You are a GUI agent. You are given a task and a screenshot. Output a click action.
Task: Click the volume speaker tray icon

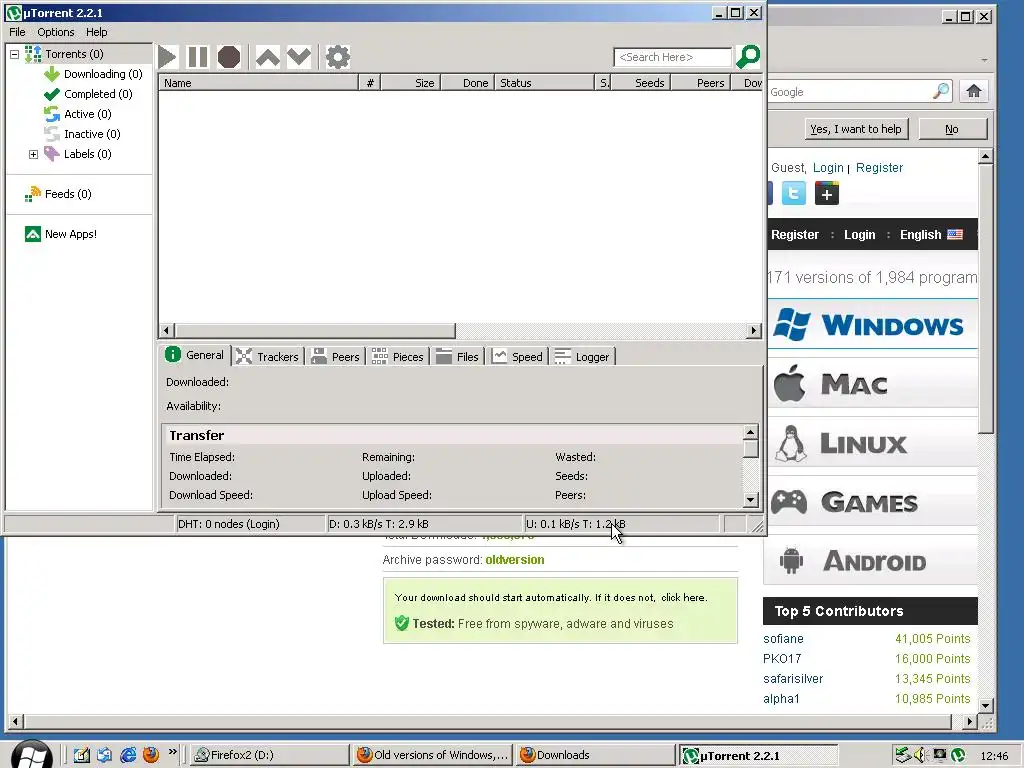(920, 756)
